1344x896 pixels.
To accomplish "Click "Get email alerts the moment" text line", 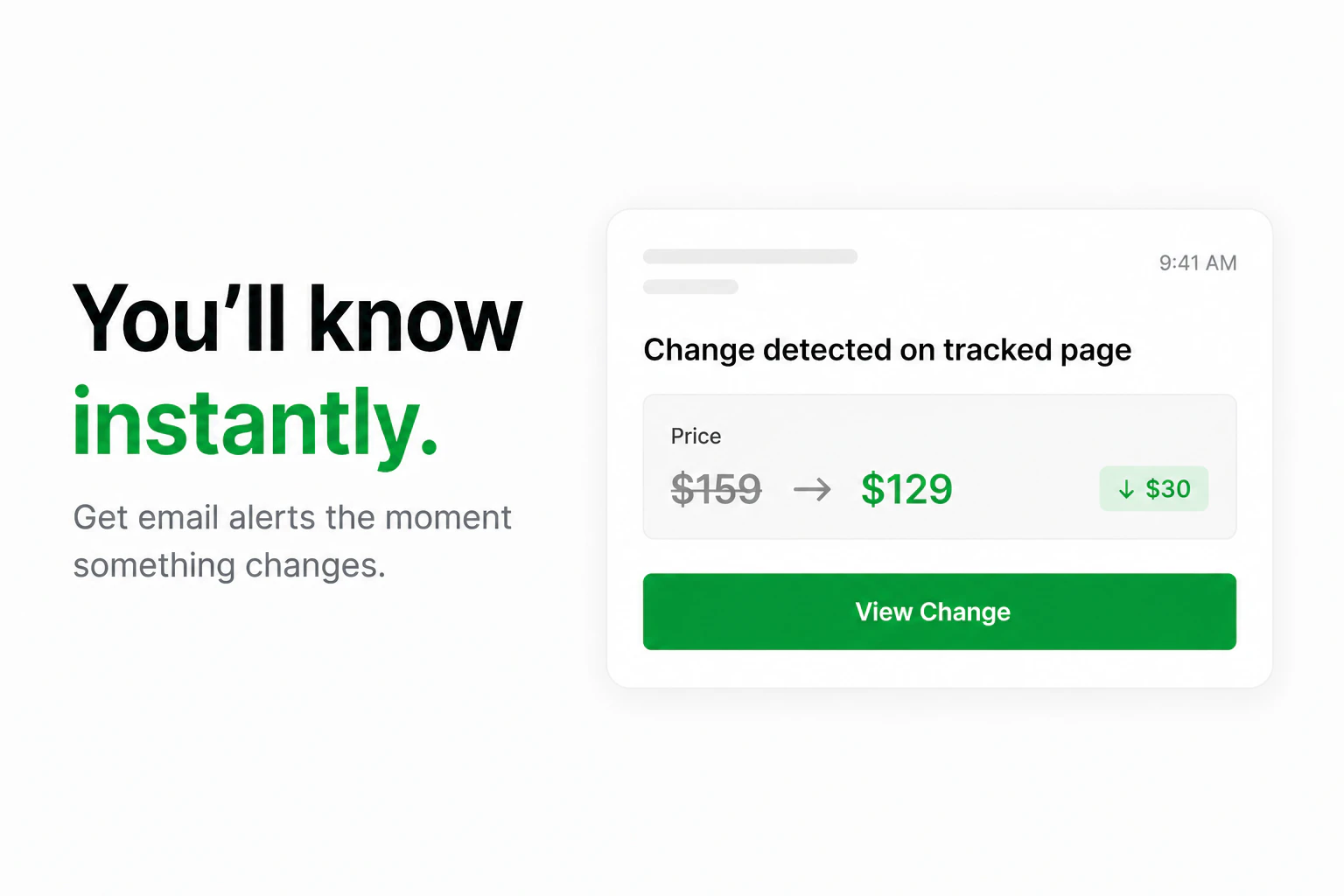I will pos(292,517).
